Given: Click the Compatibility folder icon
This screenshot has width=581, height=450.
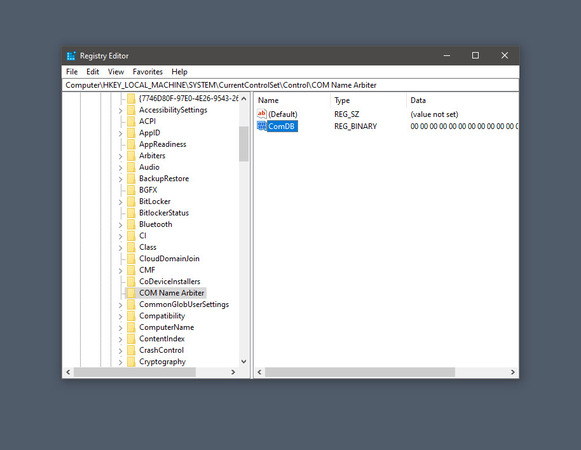Looking at the screenshot, I should pos(131,316).
